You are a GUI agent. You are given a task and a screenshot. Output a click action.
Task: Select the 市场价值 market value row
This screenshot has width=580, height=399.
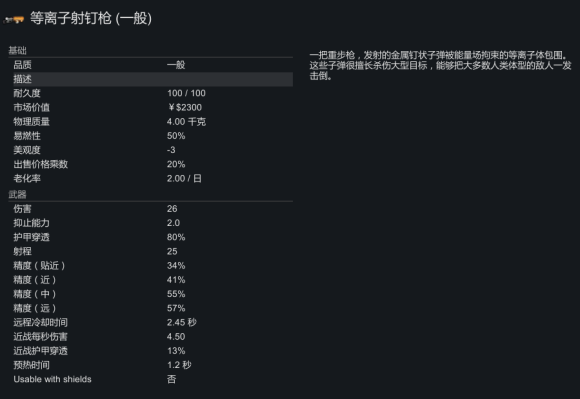point(151,108)
